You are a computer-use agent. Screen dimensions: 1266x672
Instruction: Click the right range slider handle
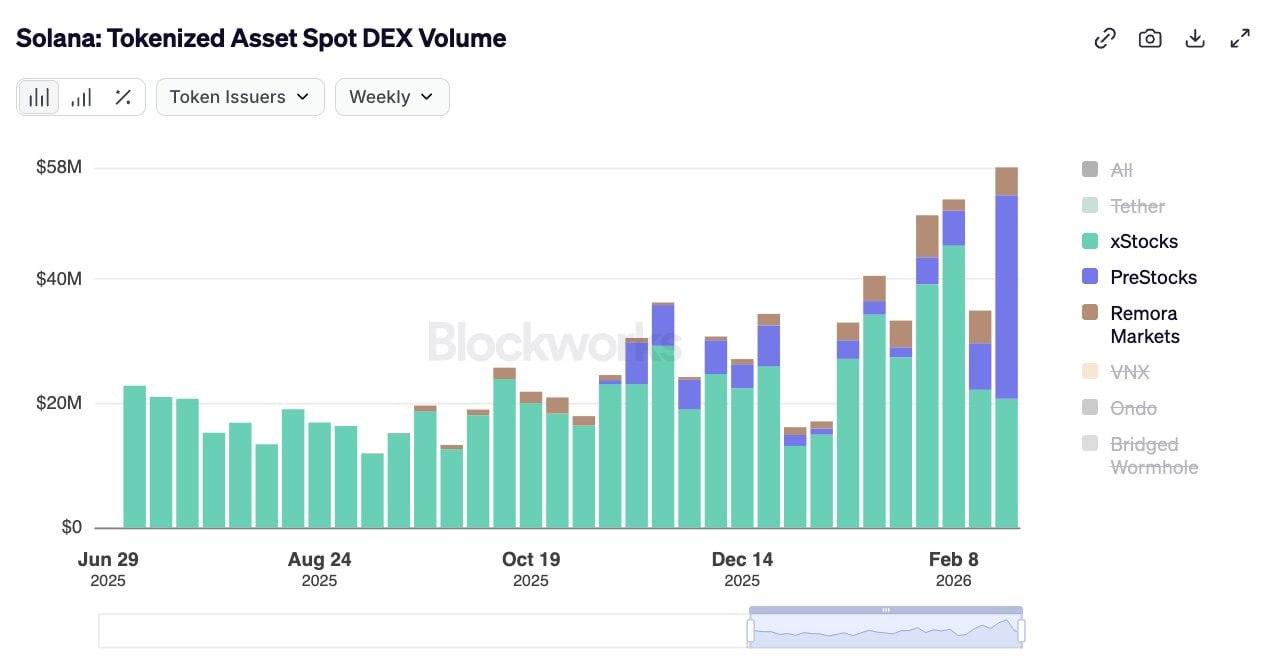[x=1021, y=631]
